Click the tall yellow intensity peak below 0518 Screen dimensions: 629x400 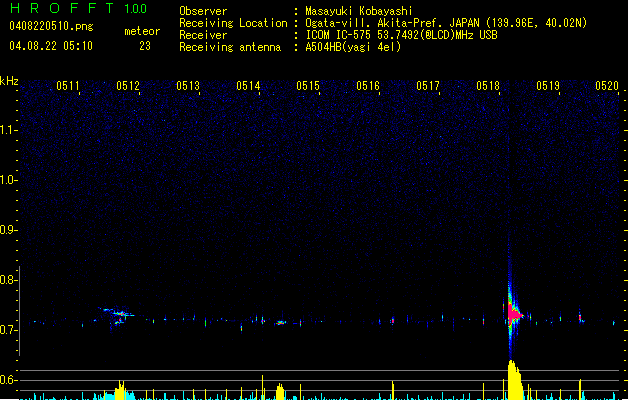click(x=514, y=380)
